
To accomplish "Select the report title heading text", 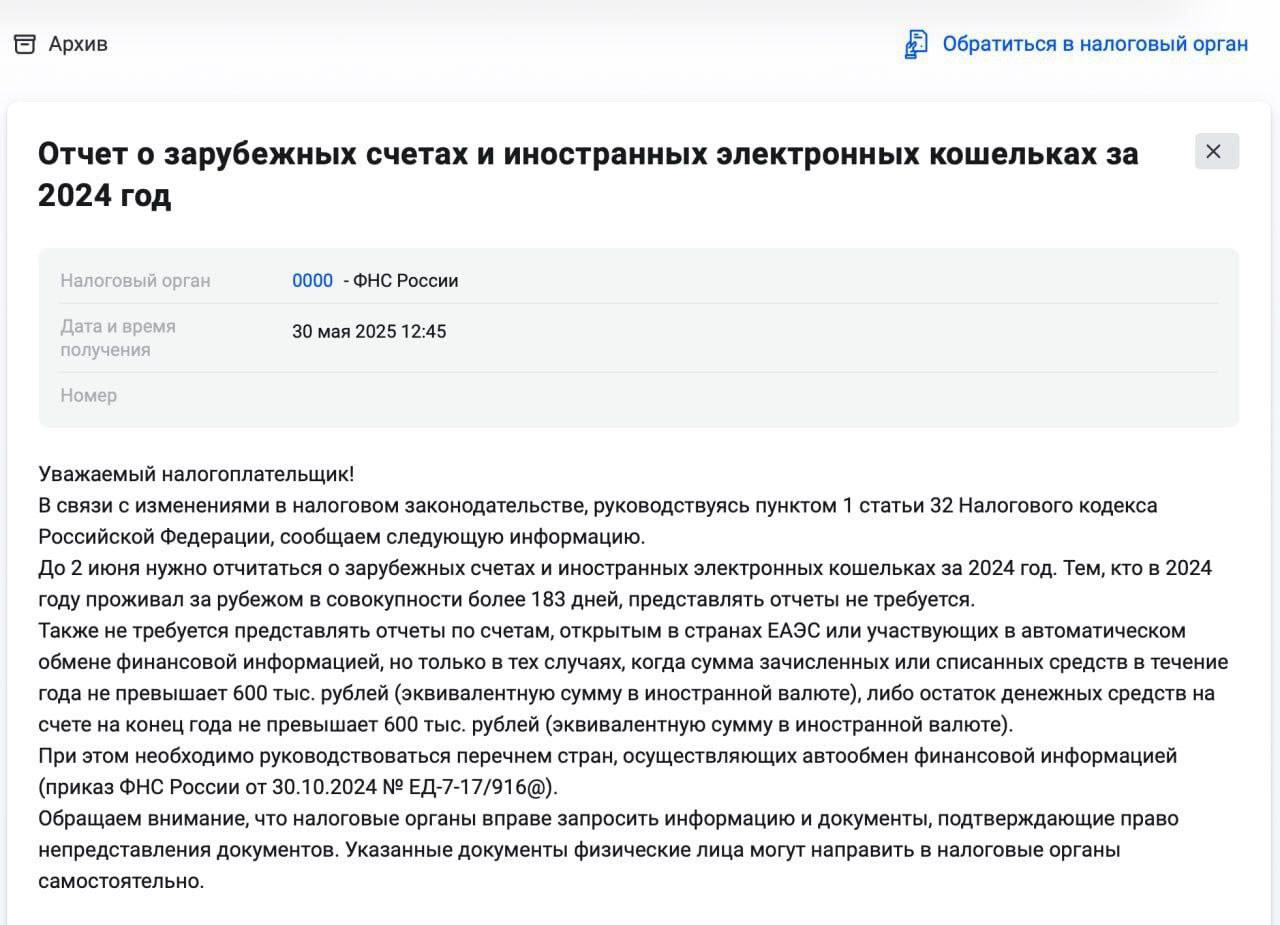I will pyautogui.click(x=588, y=175).
